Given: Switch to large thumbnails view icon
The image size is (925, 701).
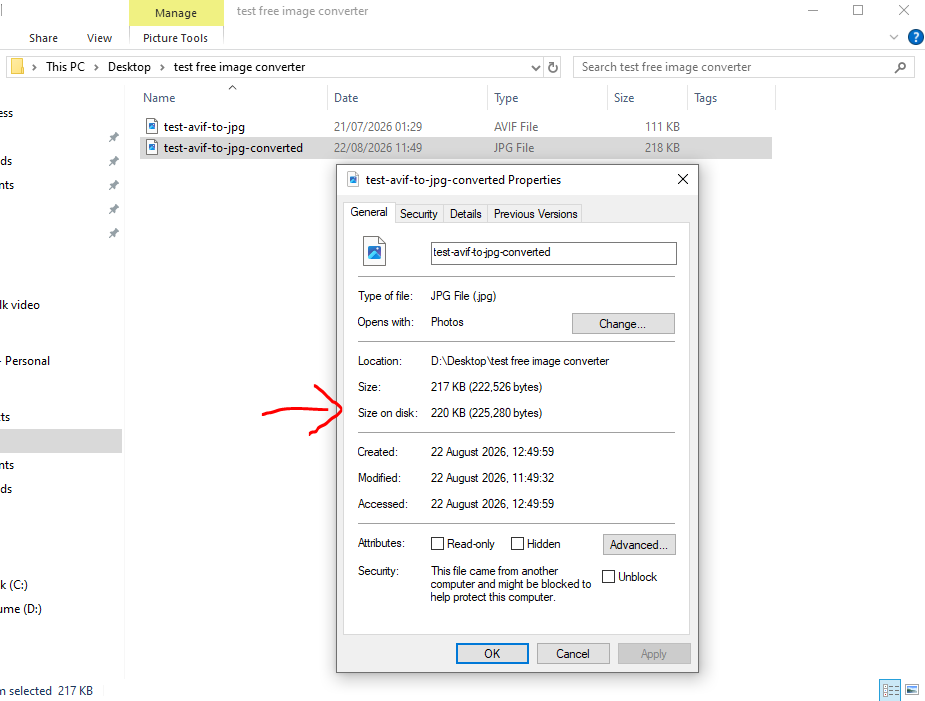Looking at the screenshot, I should click(912, 689).
